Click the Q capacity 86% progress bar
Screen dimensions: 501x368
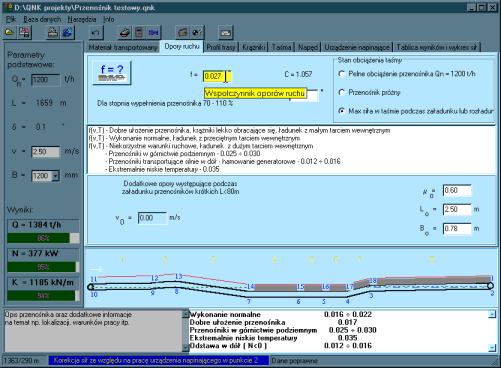point(43,238)
